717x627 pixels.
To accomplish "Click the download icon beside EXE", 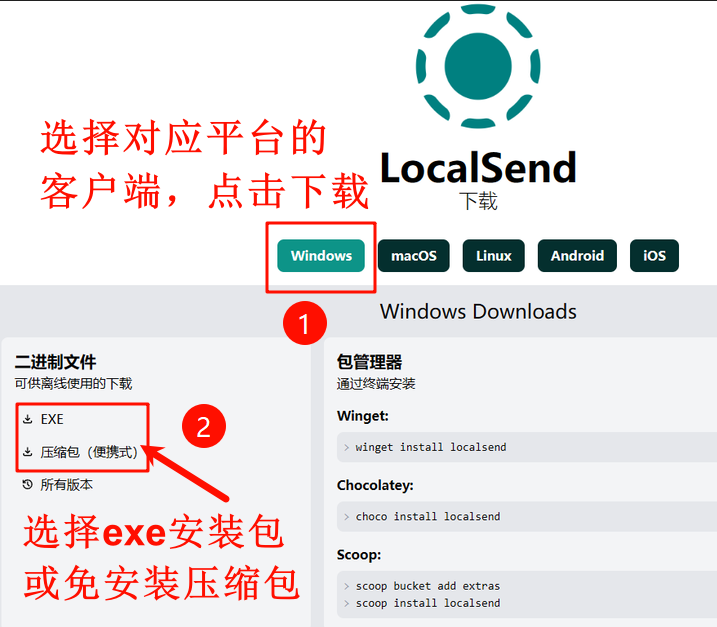I will tap(28, 419).
